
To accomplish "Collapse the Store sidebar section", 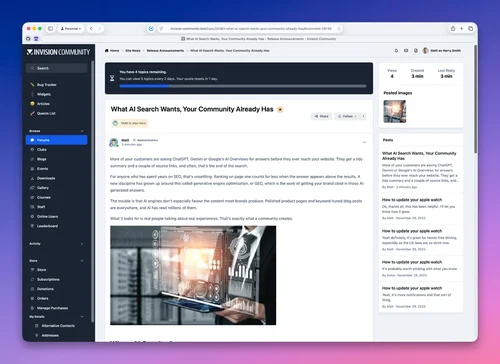I will [82, 261].
